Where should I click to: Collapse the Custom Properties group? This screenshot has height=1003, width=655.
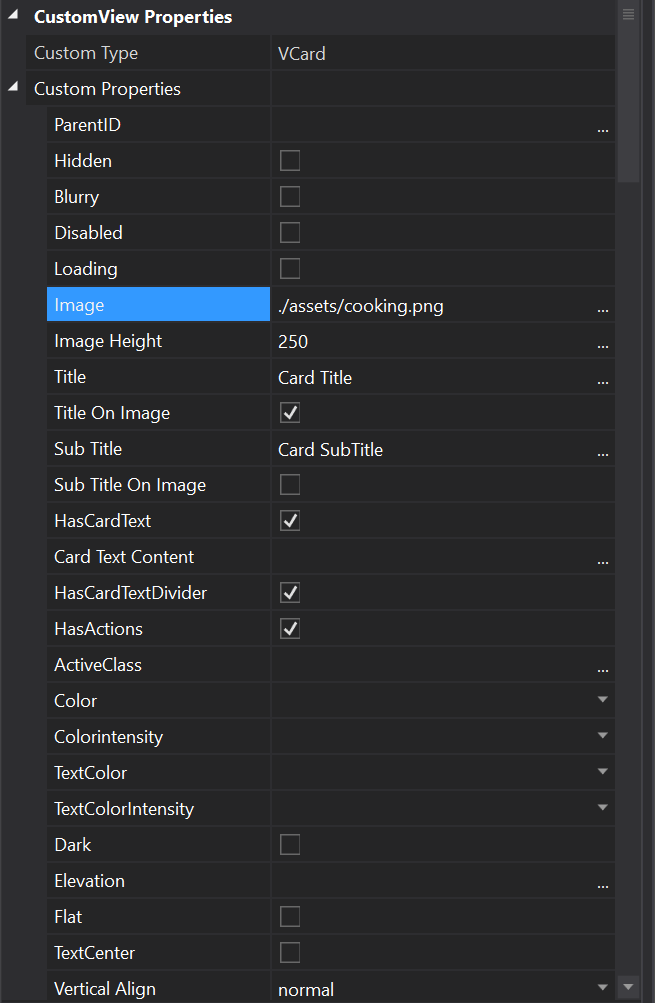[x=13, y=88]
